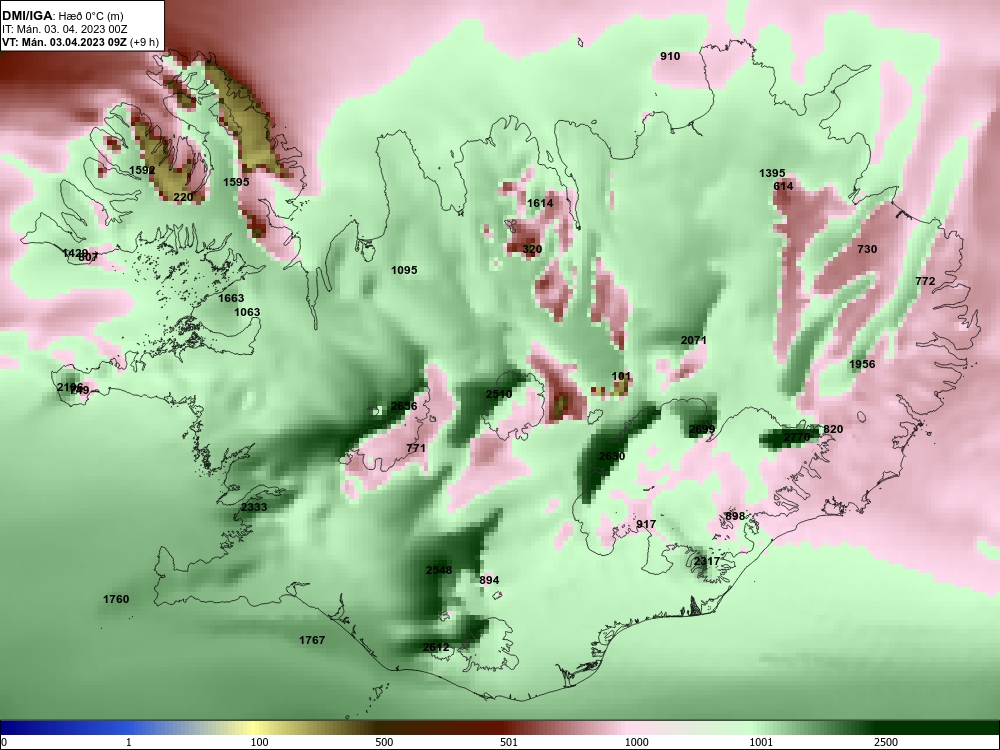Click the map value '1592'

tap(142, 170)
